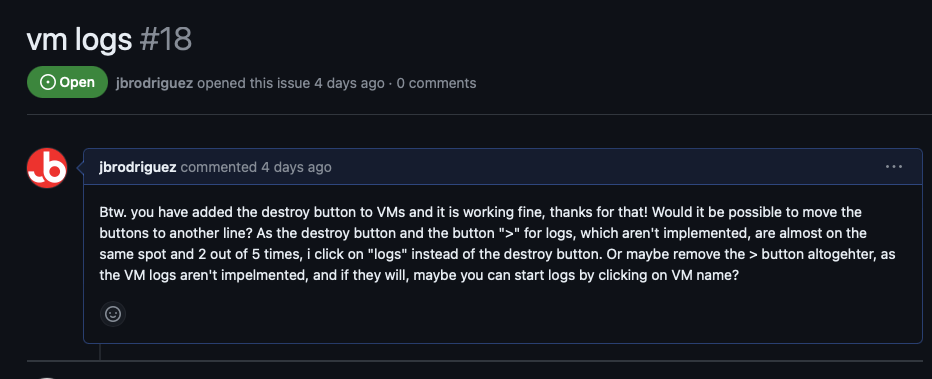932x379 pixels.
Task: Open jbrodriguez profile from comment header
Action: point(138,168)
